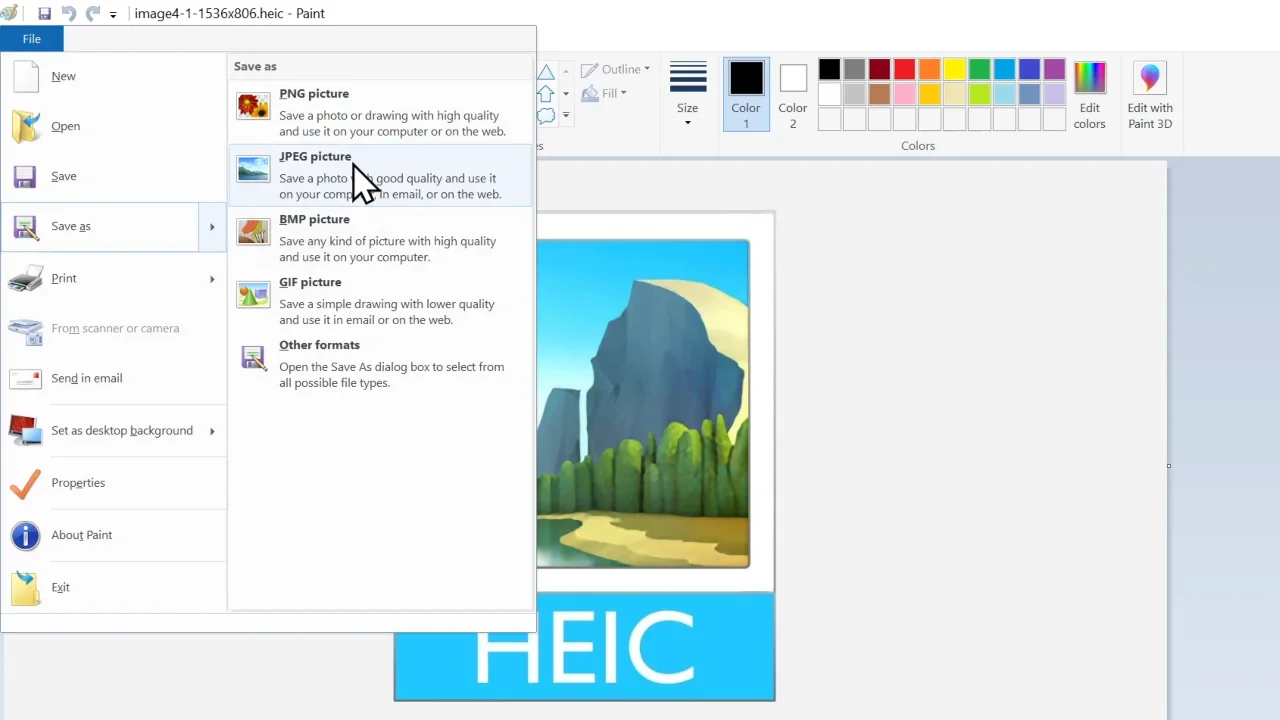Pick the lime green swatch

(x=979, y=94)
